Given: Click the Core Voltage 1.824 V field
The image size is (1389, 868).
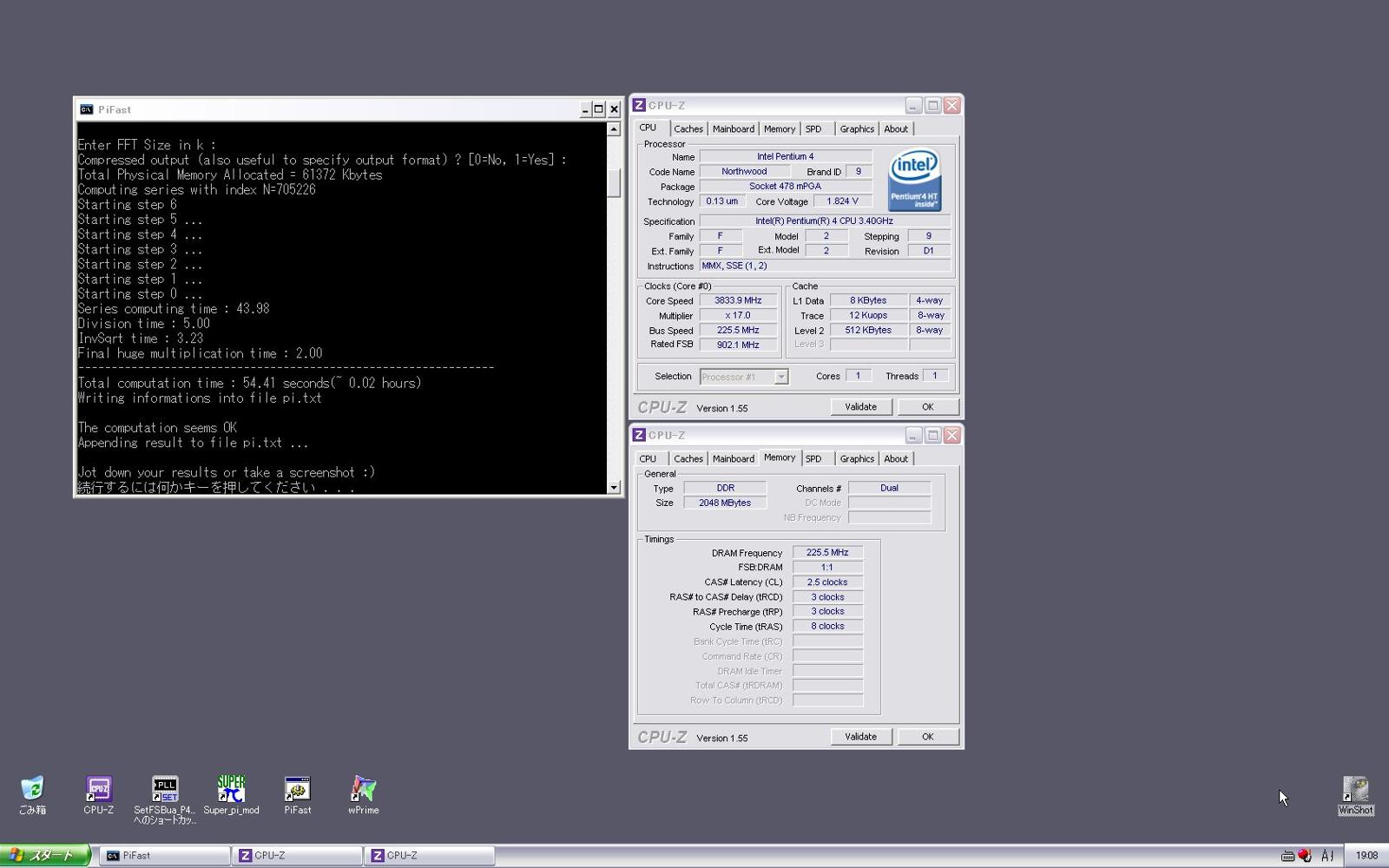Looking at the screenshot, I should [842, 201].
